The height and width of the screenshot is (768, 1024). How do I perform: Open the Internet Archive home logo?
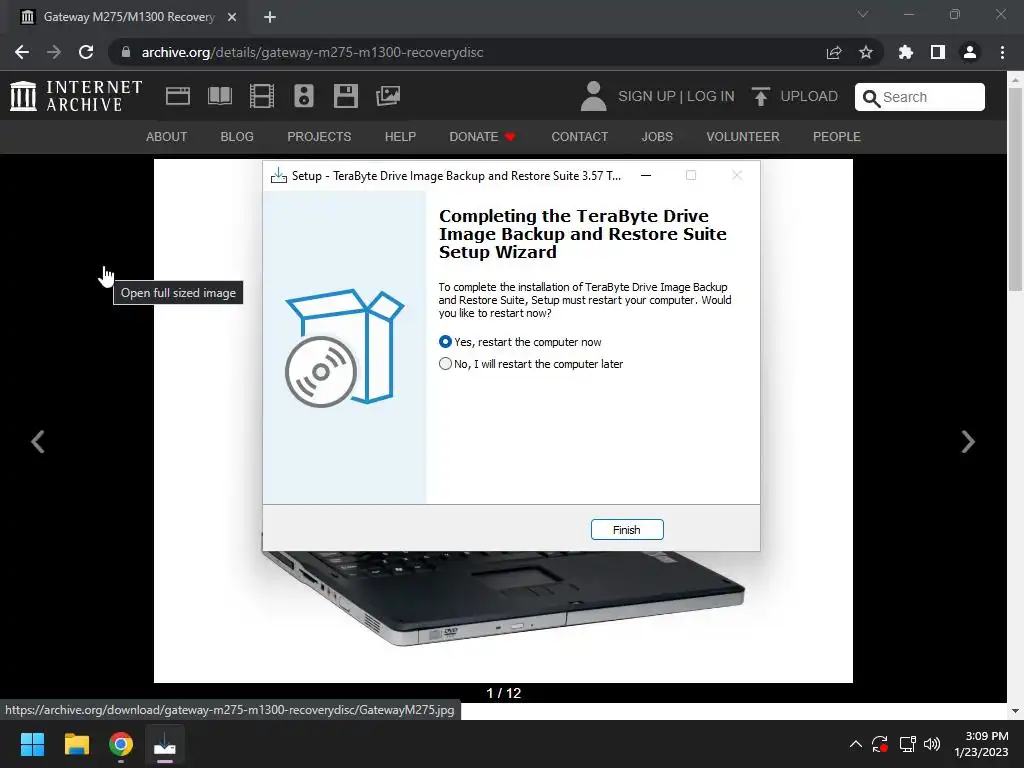(x=76, y=96)
